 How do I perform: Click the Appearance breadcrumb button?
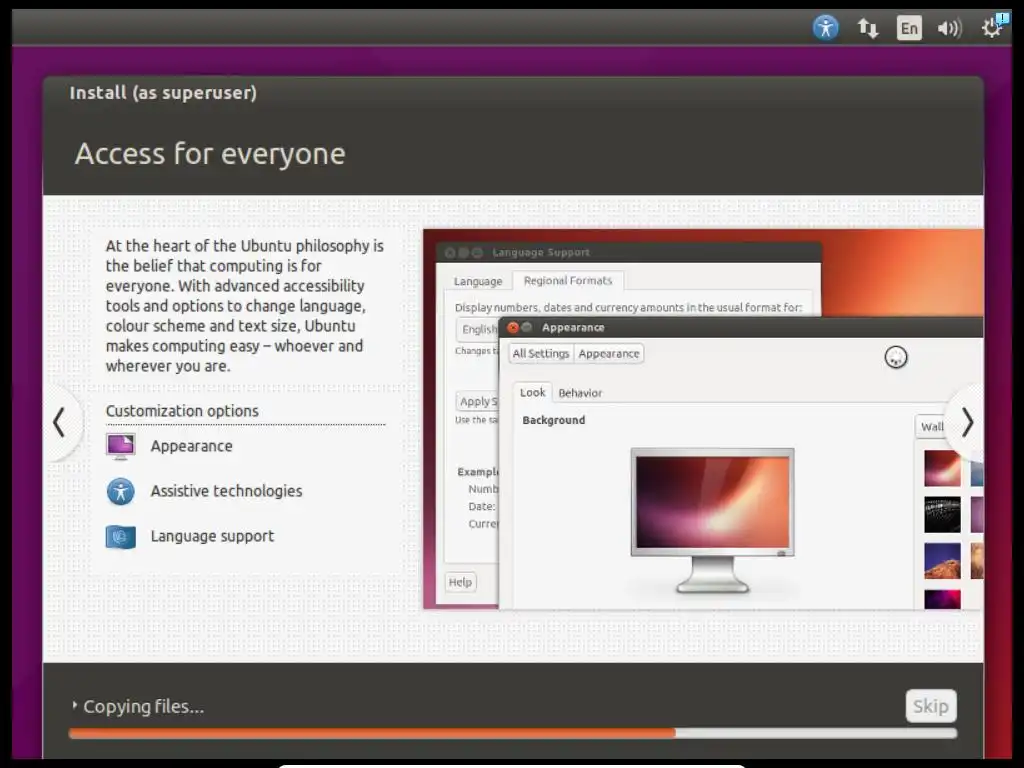pyautogui.click(x=609, y=353)
